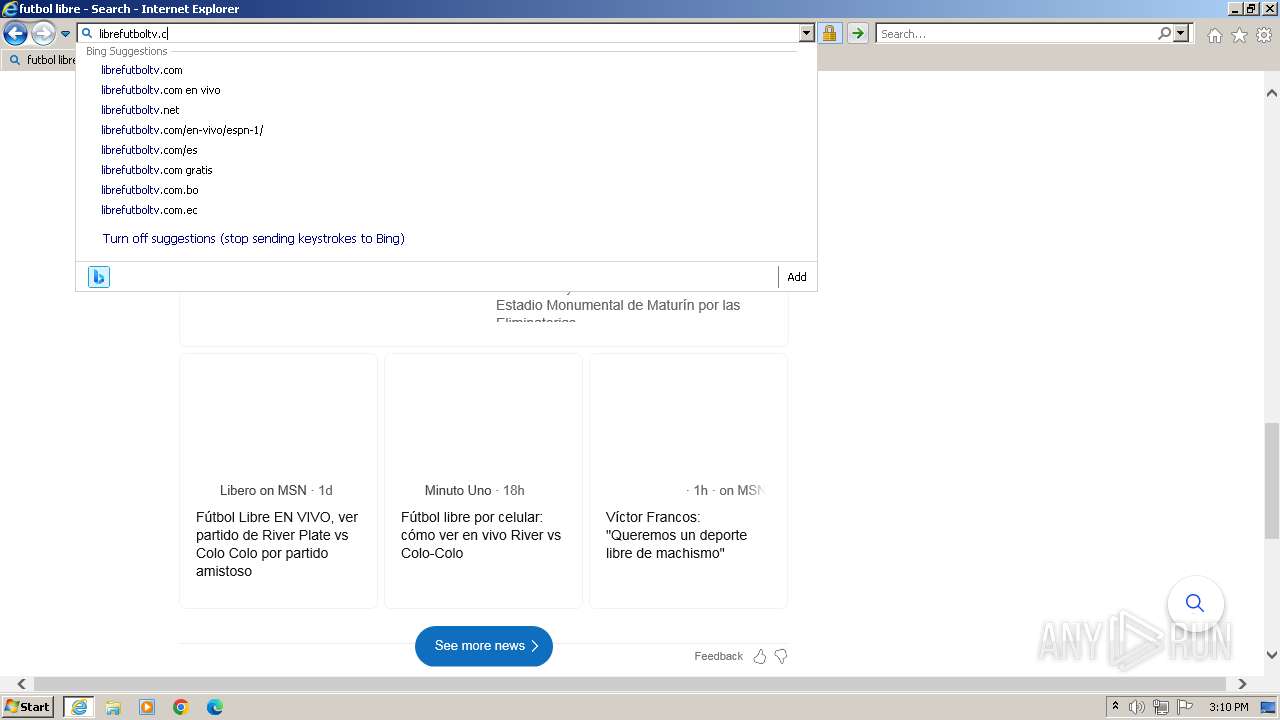This screenshot has height=720, width=1280.
Task: Click the thumbs down feedback icon
Action: click(x=782, y=656)
